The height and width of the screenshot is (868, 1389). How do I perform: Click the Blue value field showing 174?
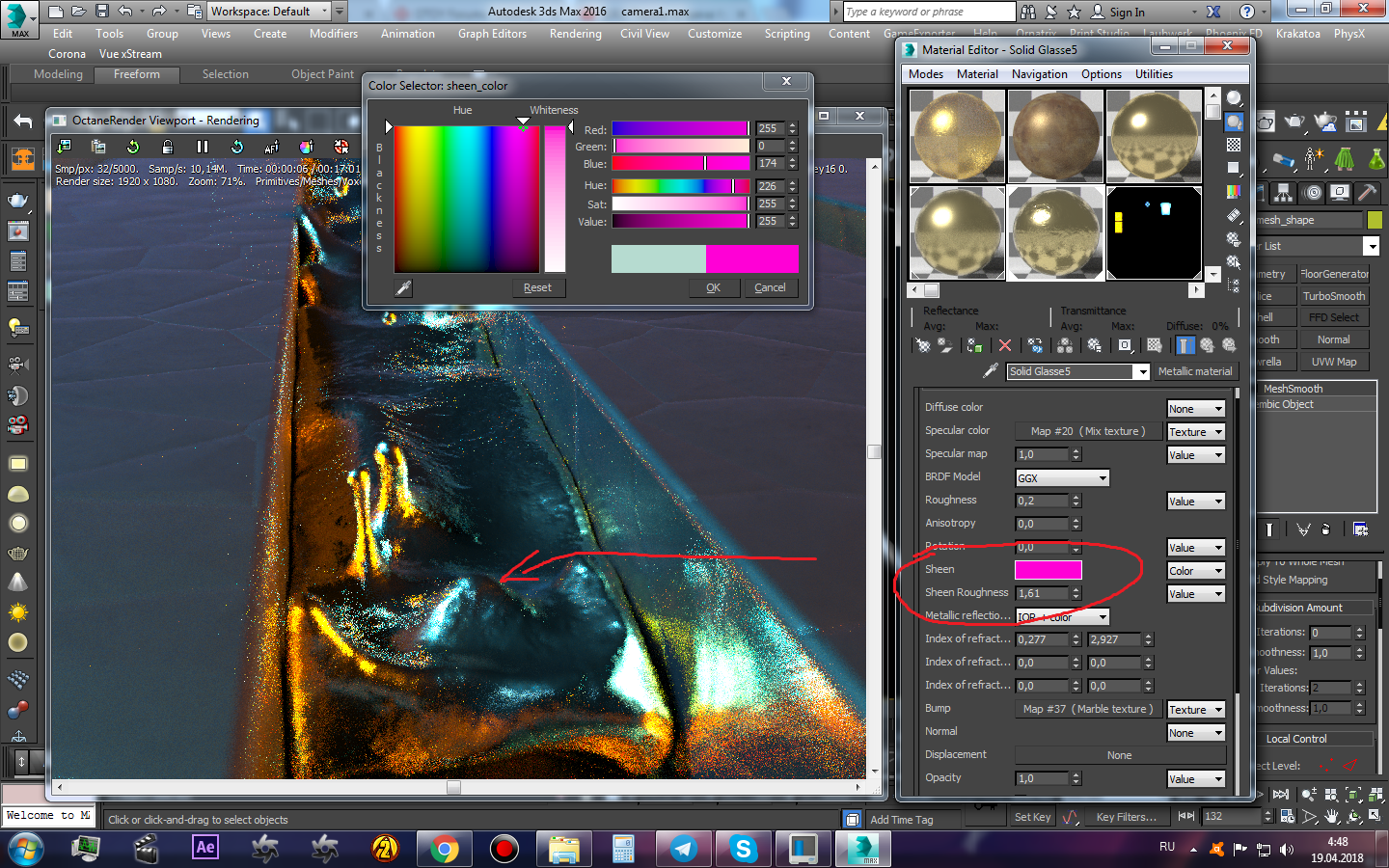pyautogui.click(x=769, y=164)
